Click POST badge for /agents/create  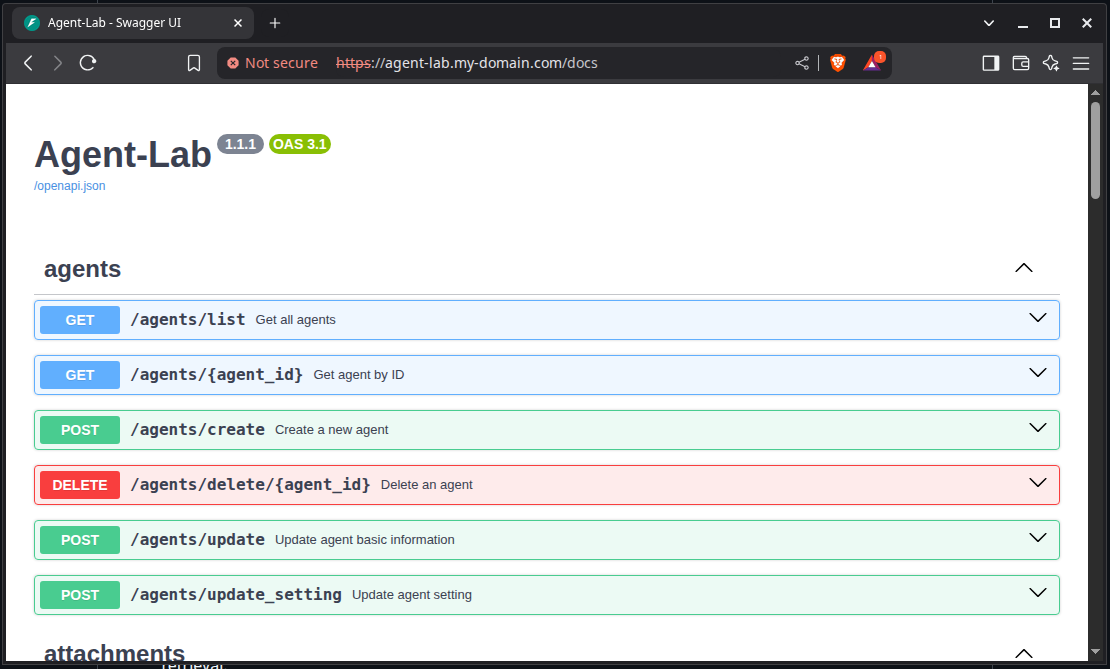(x=80, y=430)
